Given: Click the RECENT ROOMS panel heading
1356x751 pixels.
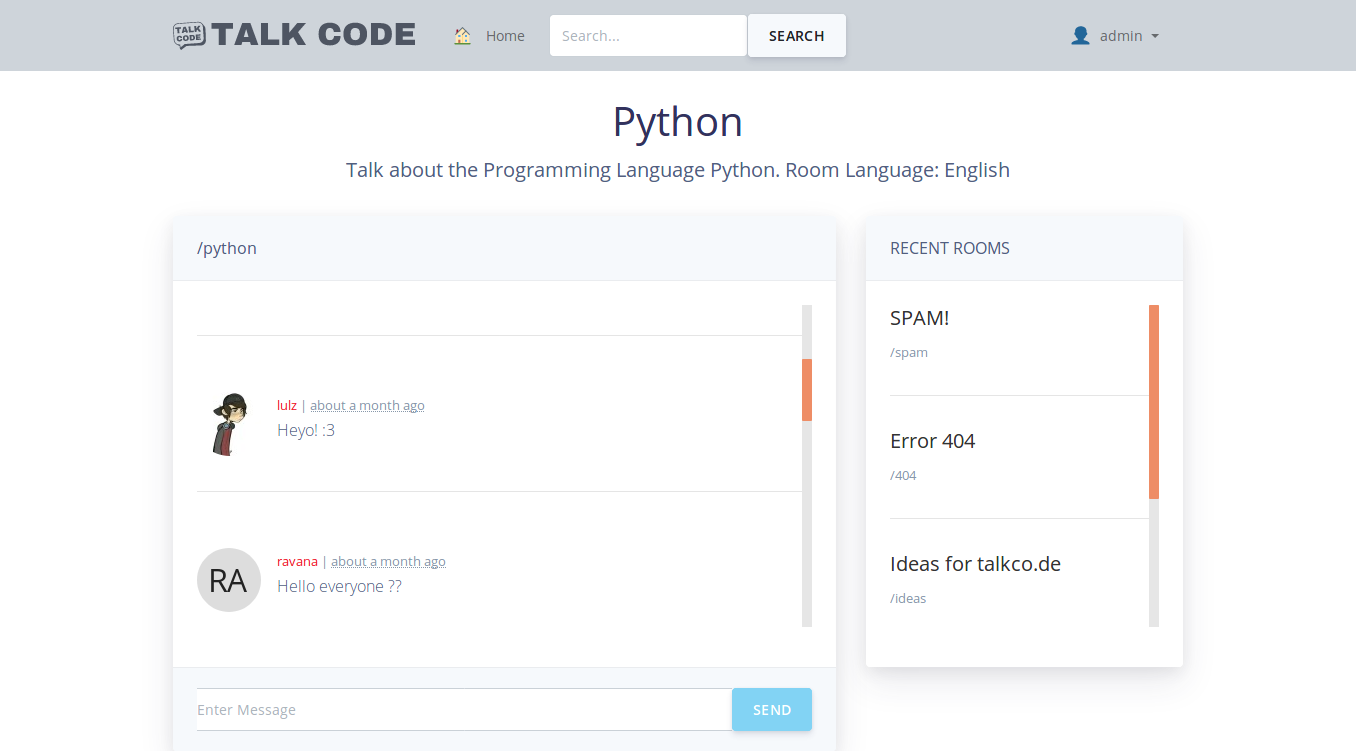Looking at the screenshot, I should [x=949, y=248].
